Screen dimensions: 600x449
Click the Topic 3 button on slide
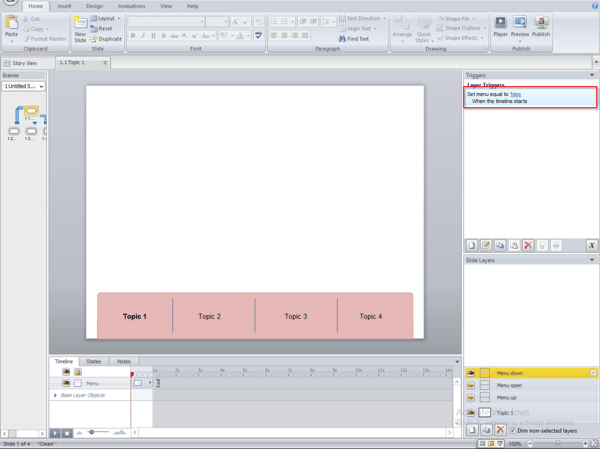296,316
